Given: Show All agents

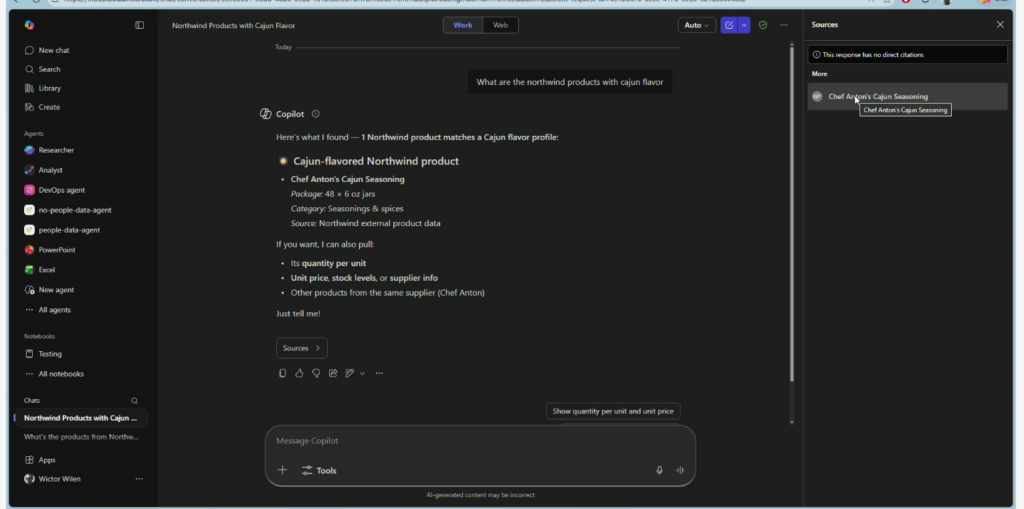Looking at the screenshot, I should pos(48,310).
